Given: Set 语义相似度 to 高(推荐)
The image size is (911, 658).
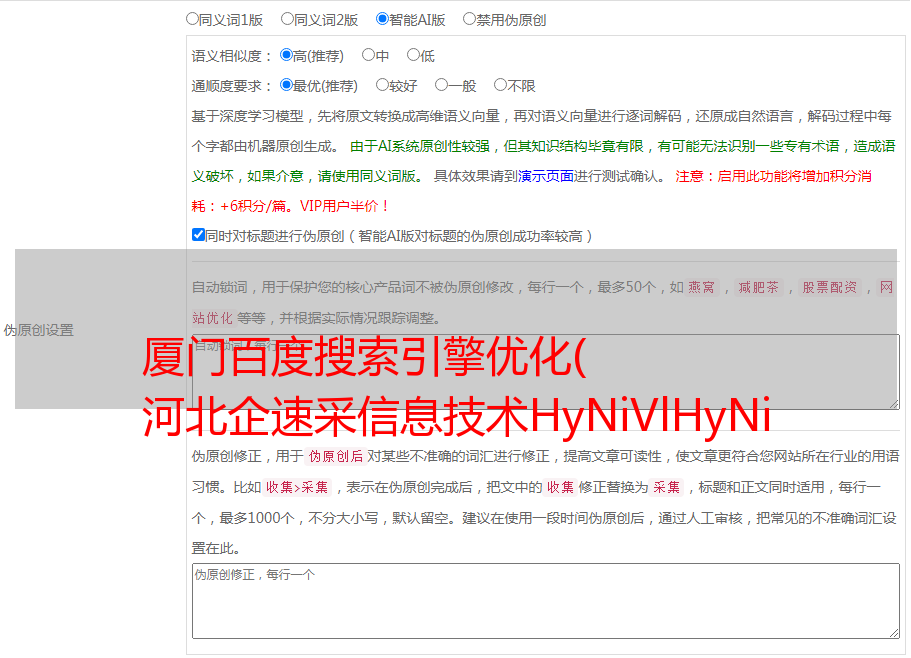Looking at the screenshot, I should [x=286, y=55].
